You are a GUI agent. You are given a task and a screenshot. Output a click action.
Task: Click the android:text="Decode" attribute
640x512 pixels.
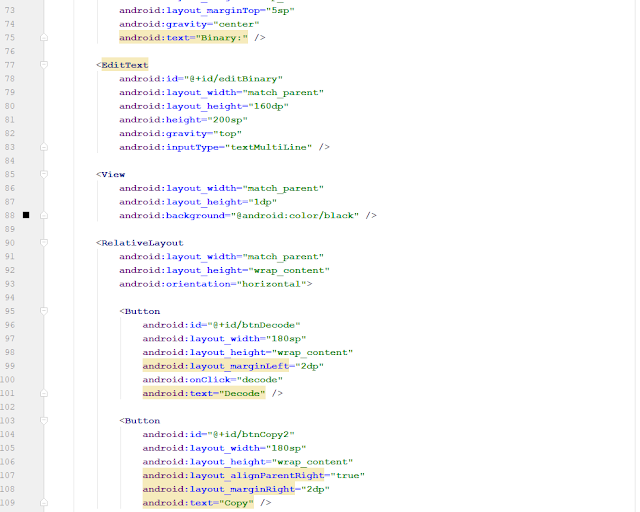point(204,393)
